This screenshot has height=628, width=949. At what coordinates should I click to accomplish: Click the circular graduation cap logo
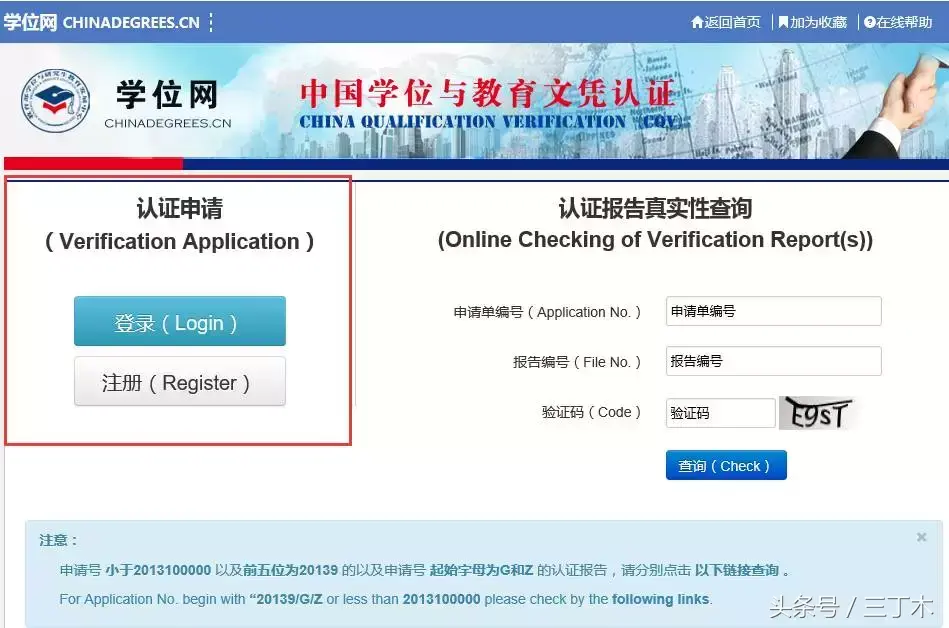point(55,100)
